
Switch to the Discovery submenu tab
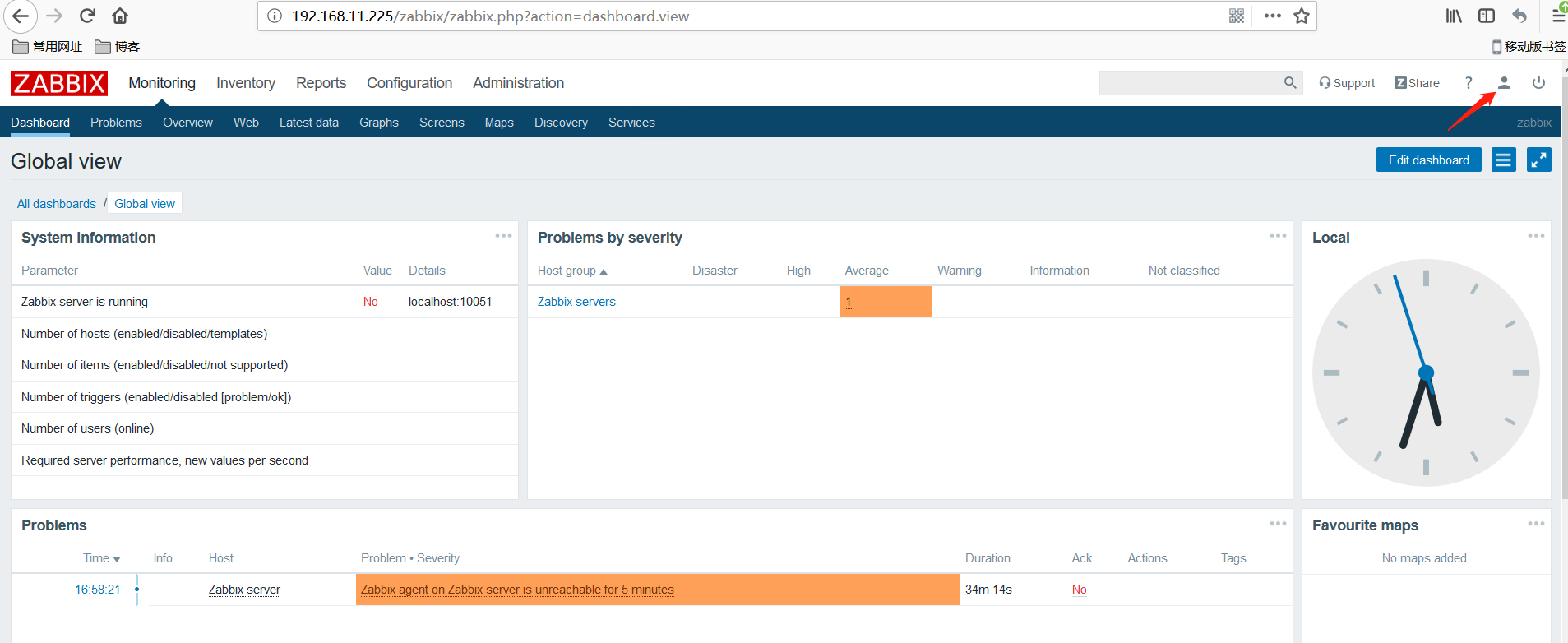click(x=561, y=123)
